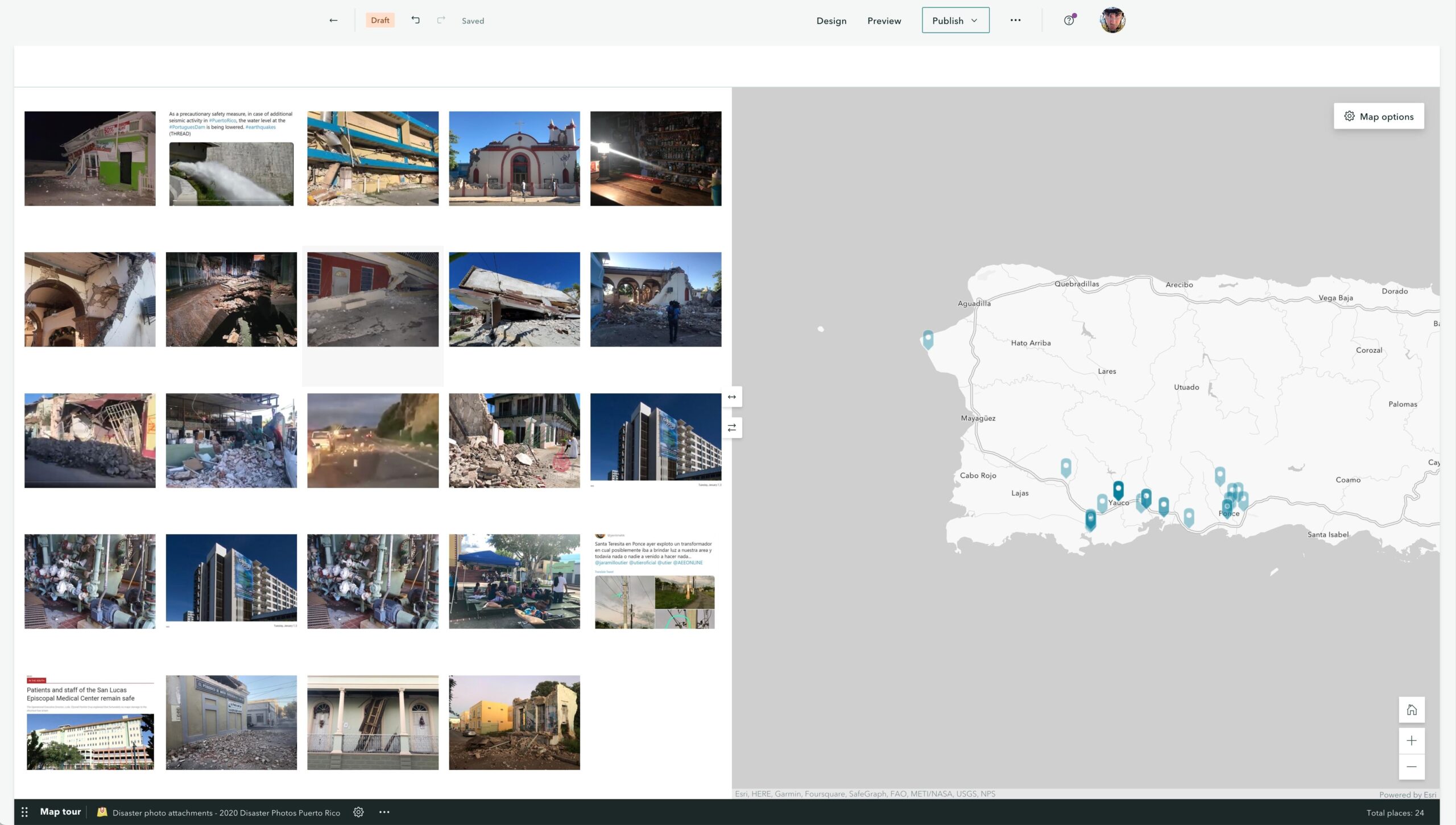
Task: Click the Map tour label in bottom bar
Action: click(59, 811)
